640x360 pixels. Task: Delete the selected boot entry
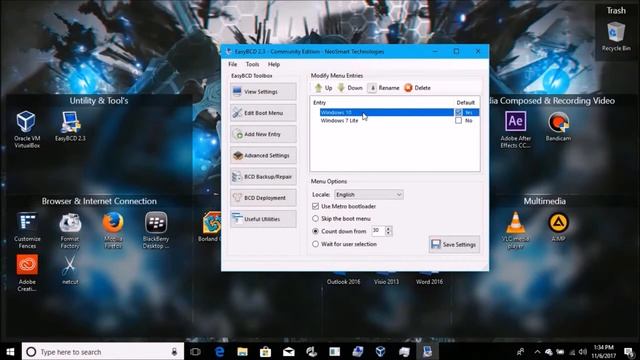(417, 88)
